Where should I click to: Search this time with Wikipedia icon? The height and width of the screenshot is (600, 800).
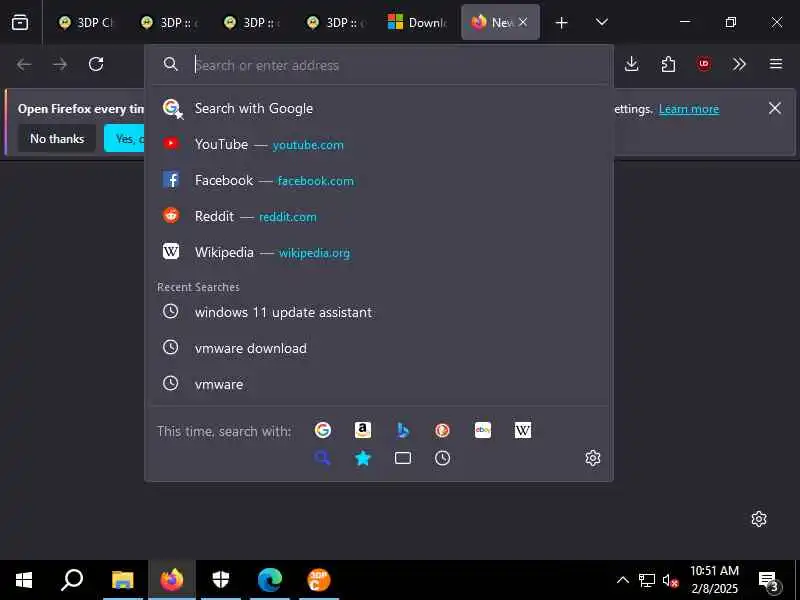pyautogui.click(x=522, y=430)
